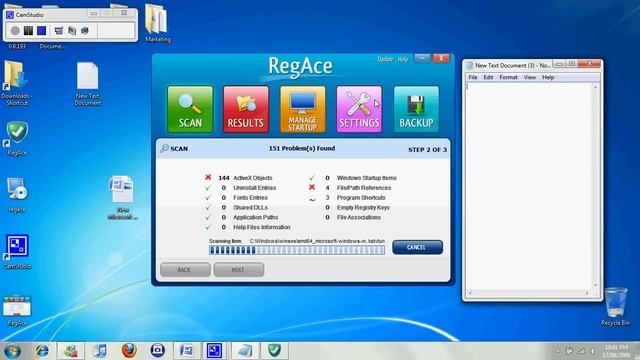Open the View menu in Notepad
The height and width of the screenshot is (360, 640).
[529, 77]
